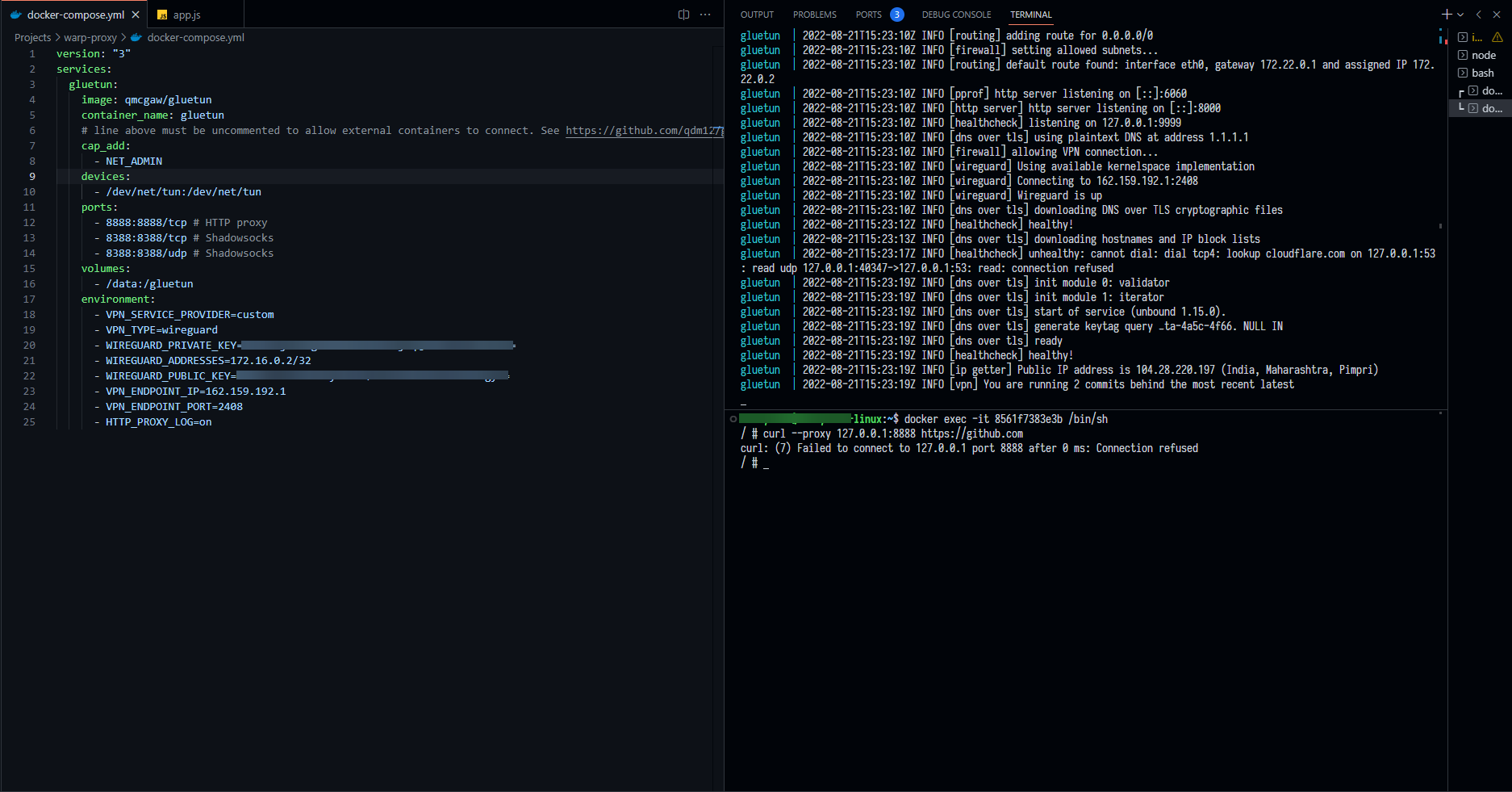The image size is (1512, 792).
Task: Split the editor using the split icon
Action: pos(683,15)
